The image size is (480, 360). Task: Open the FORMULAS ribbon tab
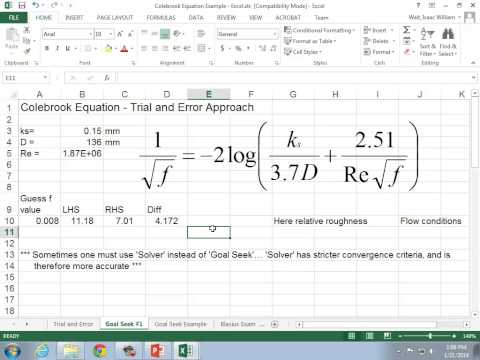click(x=161, y=18)
